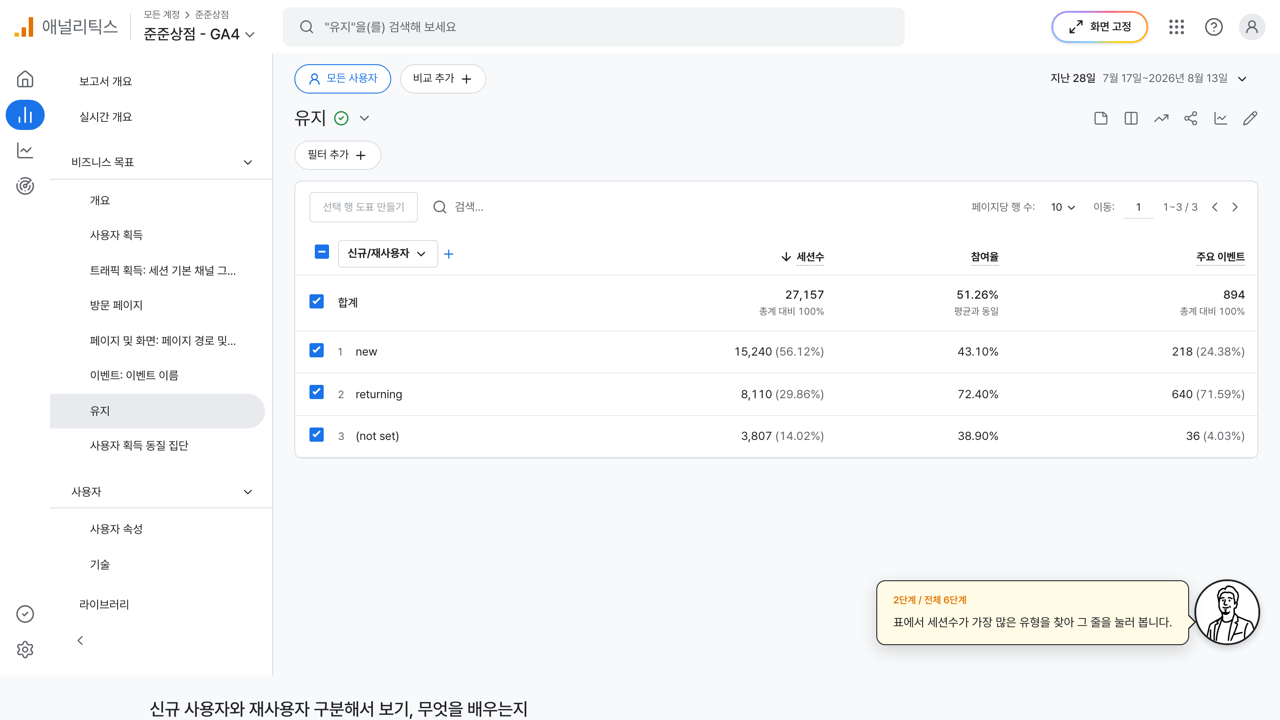Click the 필터 추가 button
Viewport: 1280px width, 720px height.
337,155
